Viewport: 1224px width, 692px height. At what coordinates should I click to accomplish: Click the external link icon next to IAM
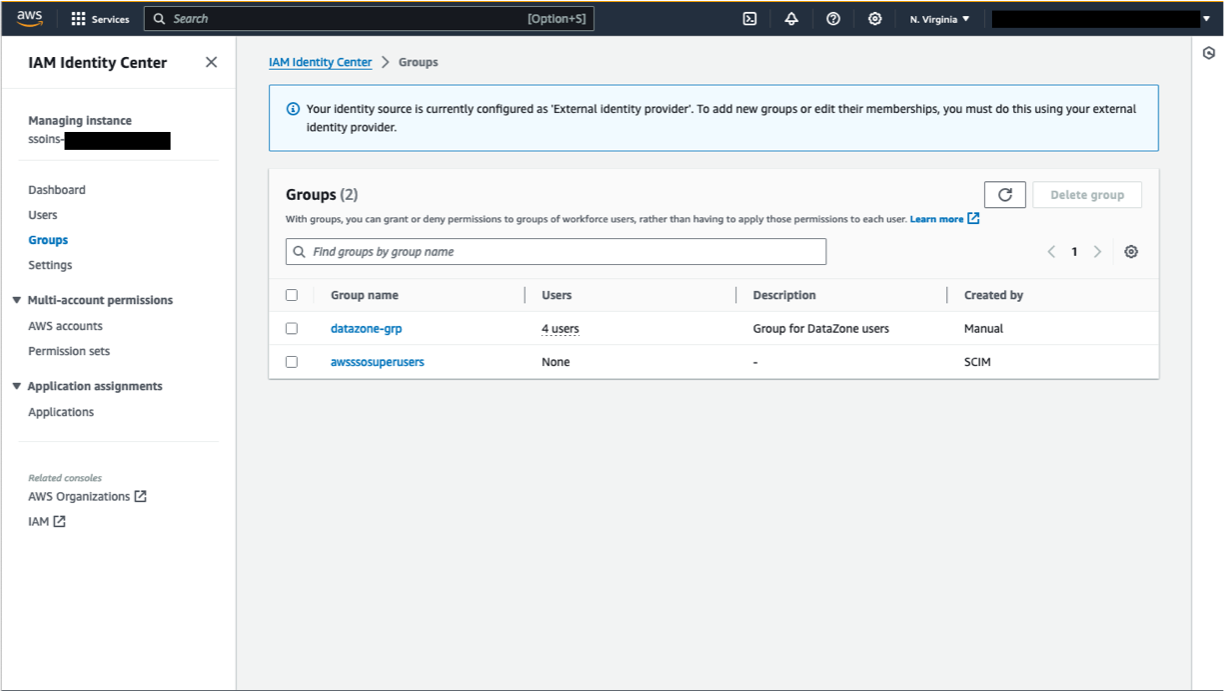[x=59, y=521]
